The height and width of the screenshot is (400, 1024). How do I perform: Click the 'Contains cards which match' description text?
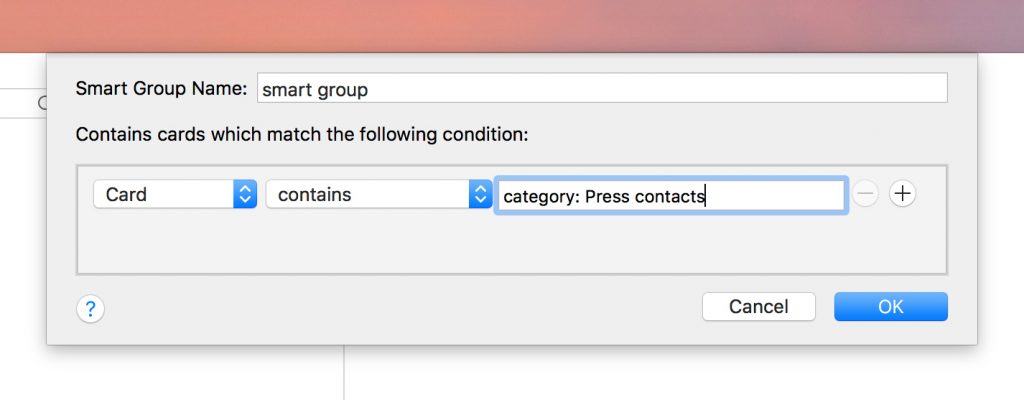(301, 133)
